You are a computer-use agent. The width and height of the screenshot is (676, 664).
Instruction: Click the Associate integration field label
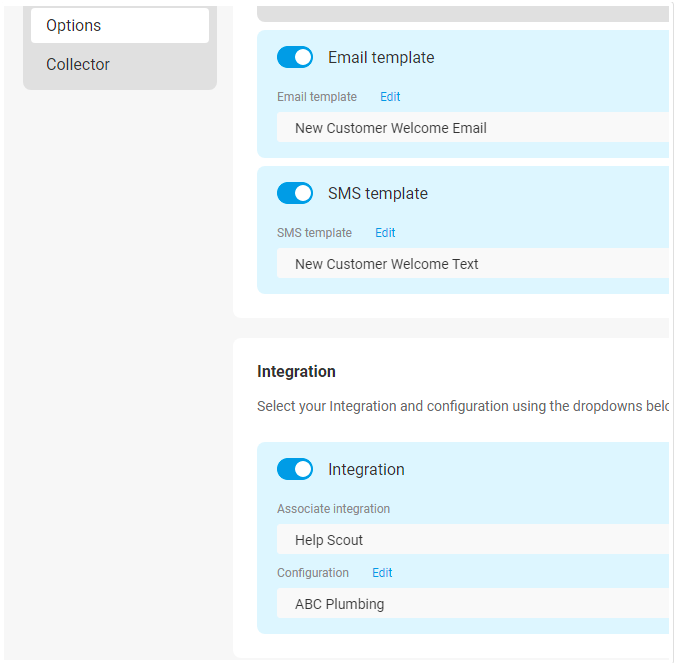[333, 509]
